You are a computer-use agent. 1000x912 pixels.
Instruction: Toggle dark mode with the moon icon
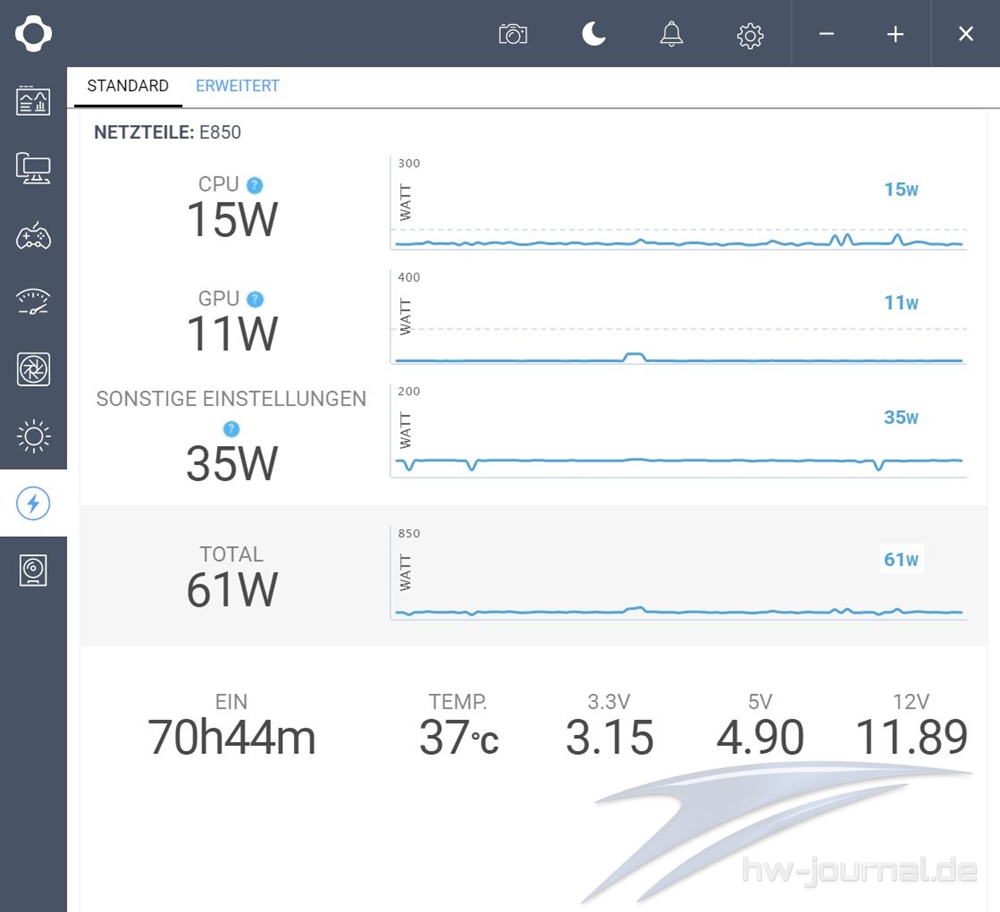(593, 33)
